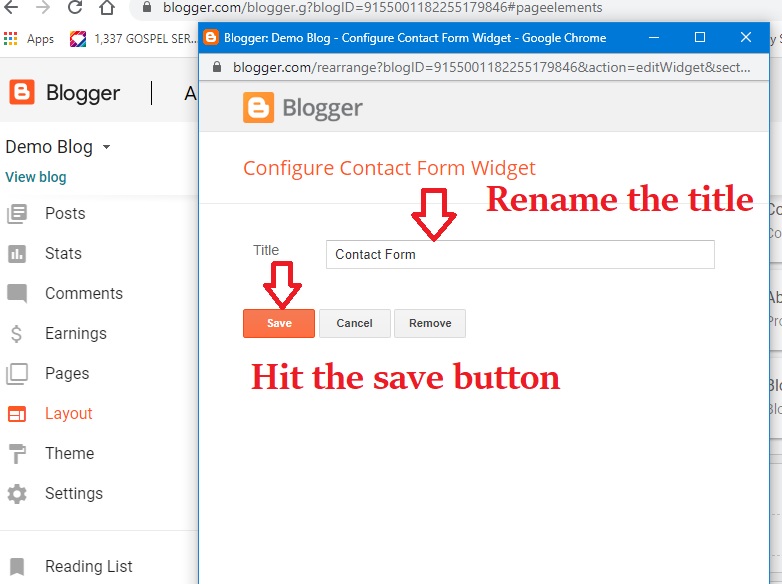Screen dimensions: 782x584
Task: Cancel the widget configuration
Action: click(355, 323)
